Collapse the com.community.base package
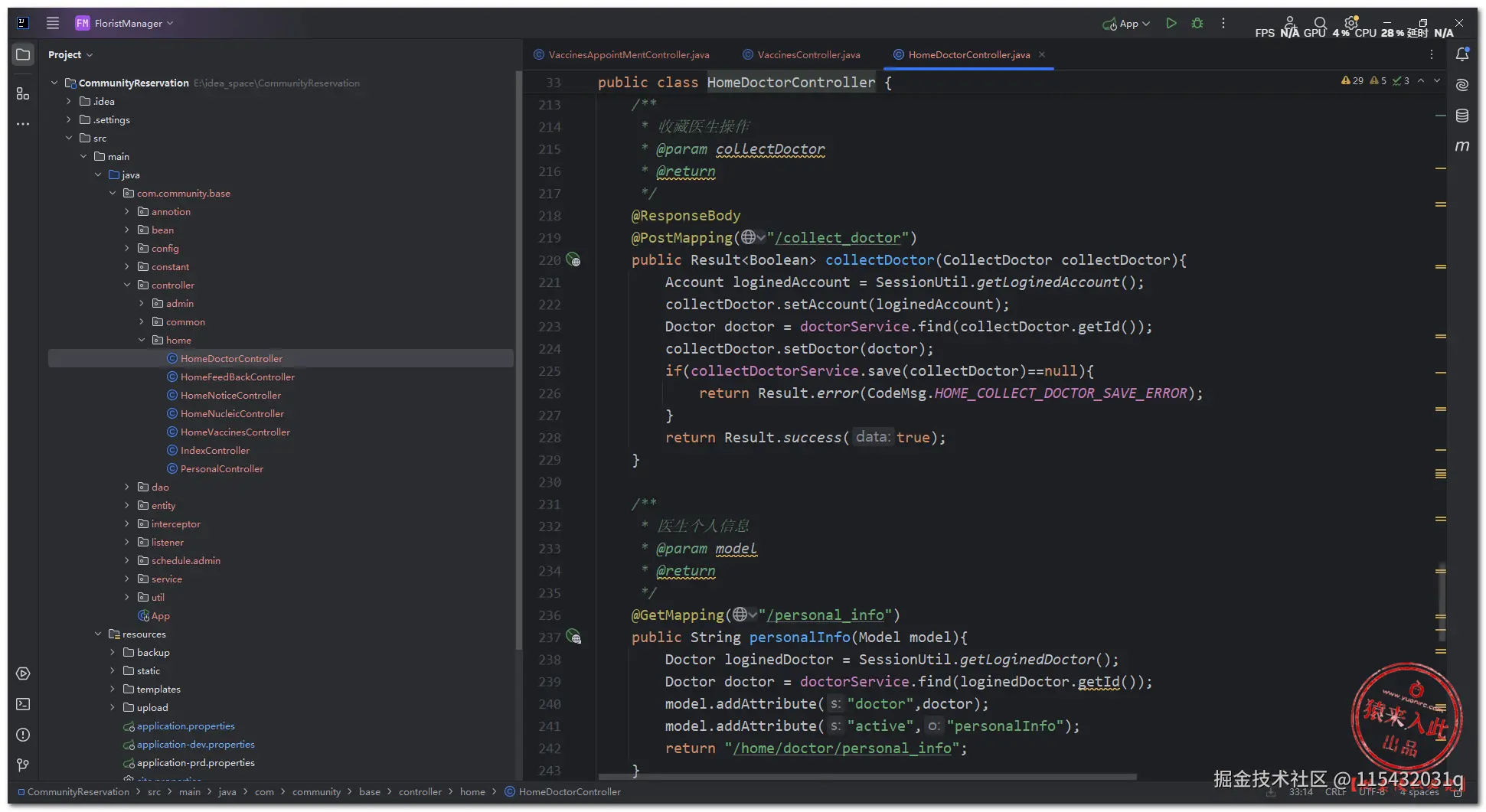The height and width of the screenshot is (812, 1486). [113, 193]
